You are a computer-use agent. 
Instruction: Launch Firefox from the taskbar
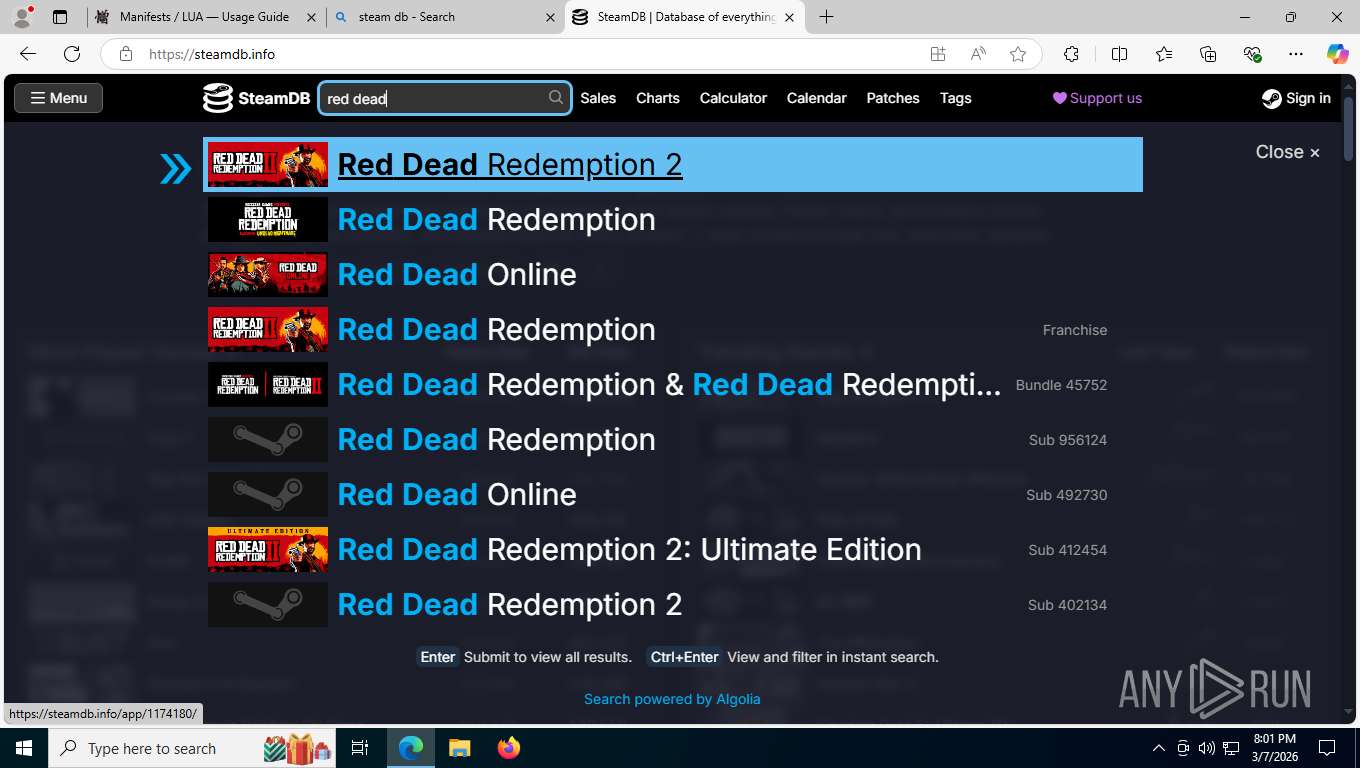pos(509,748)
